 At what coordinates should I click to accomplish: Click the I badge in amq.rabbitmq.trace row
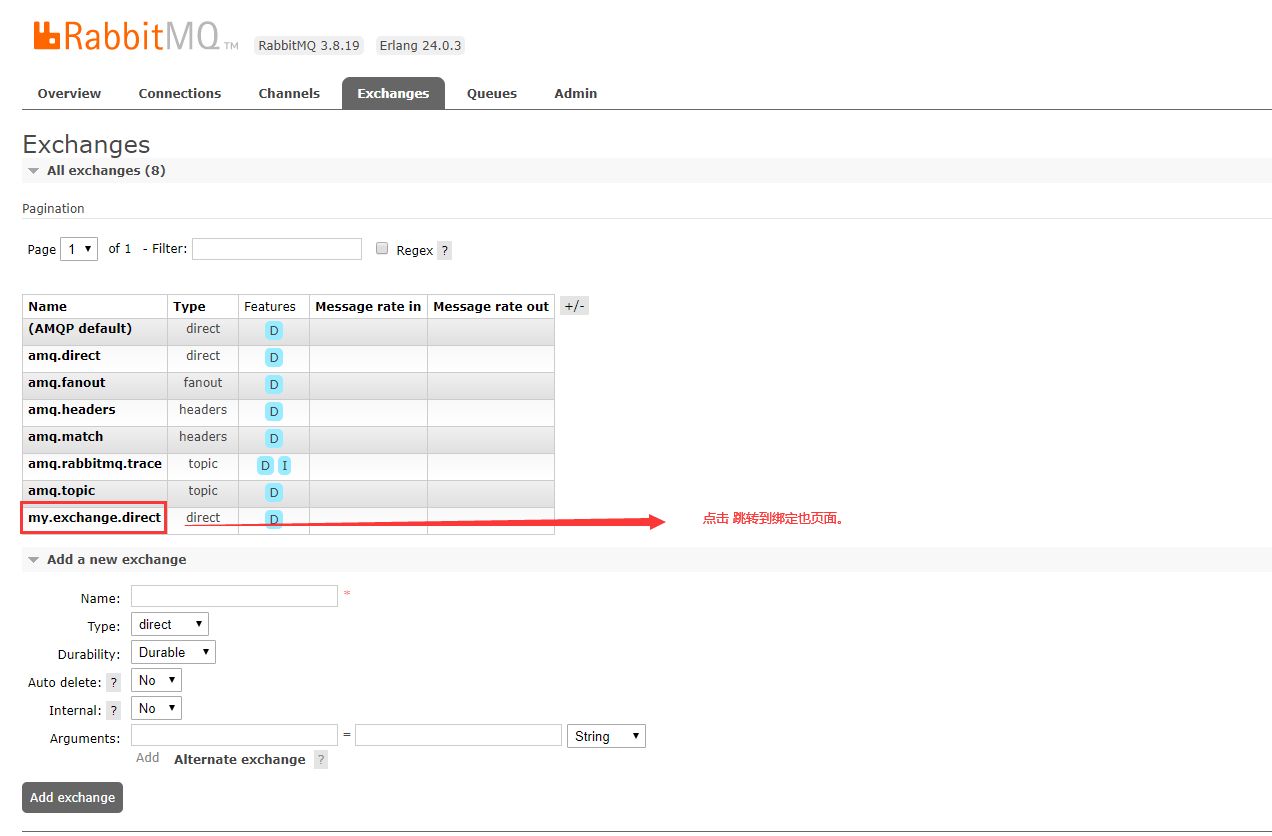284,465
